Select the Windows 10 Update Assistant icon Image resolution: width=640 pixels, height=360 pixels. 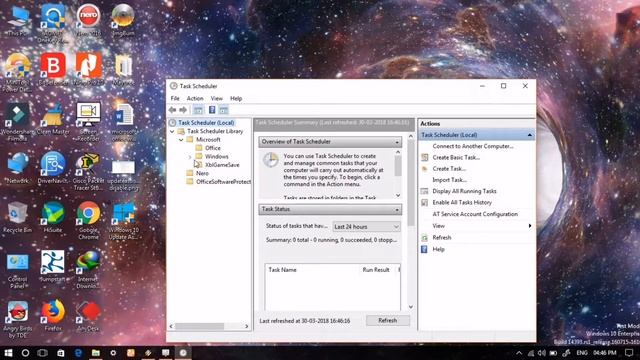click(124, 220)
